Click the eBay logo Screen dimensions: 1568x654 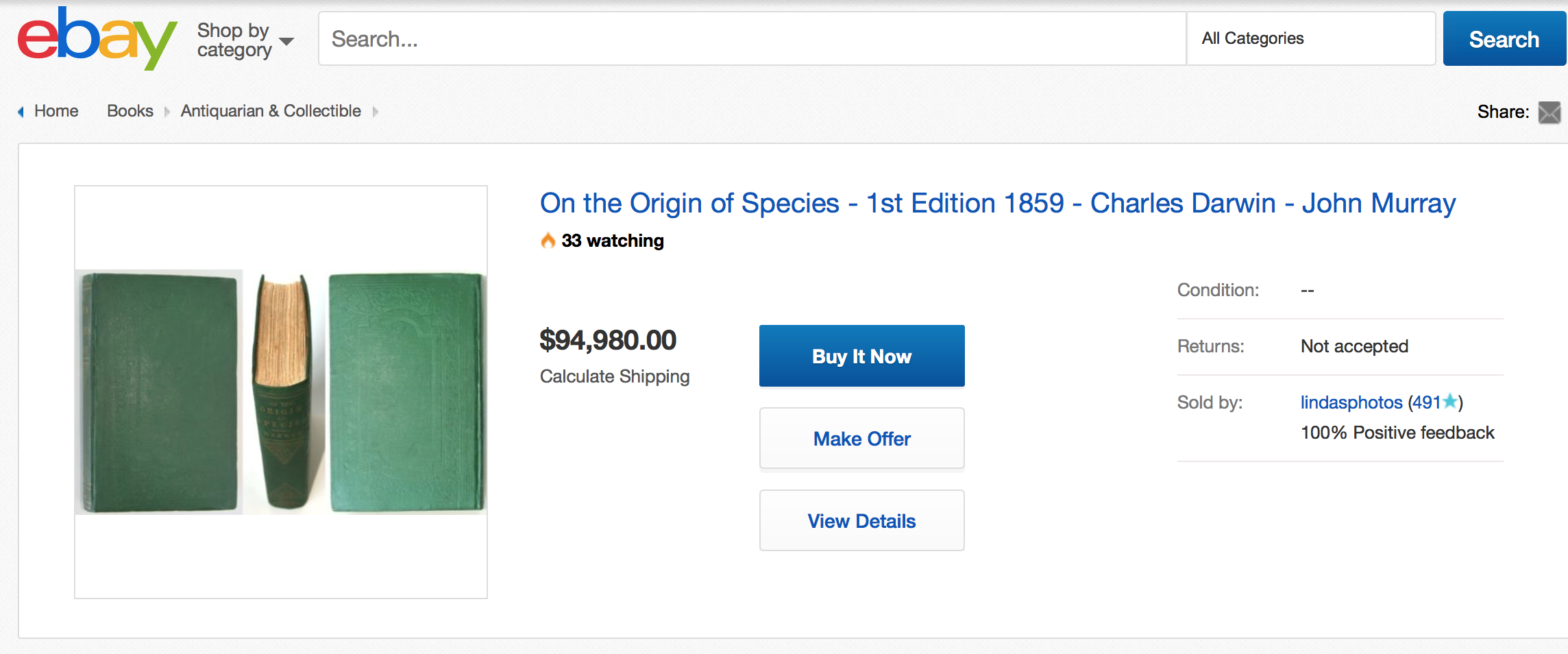tap(97, 38)
